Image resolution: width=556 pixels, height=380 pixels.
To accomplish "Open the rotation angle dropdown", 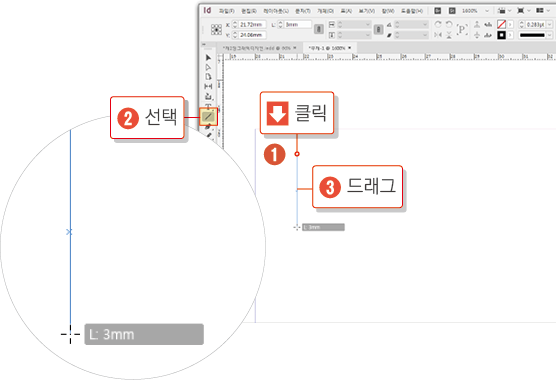I will point(425,24).
